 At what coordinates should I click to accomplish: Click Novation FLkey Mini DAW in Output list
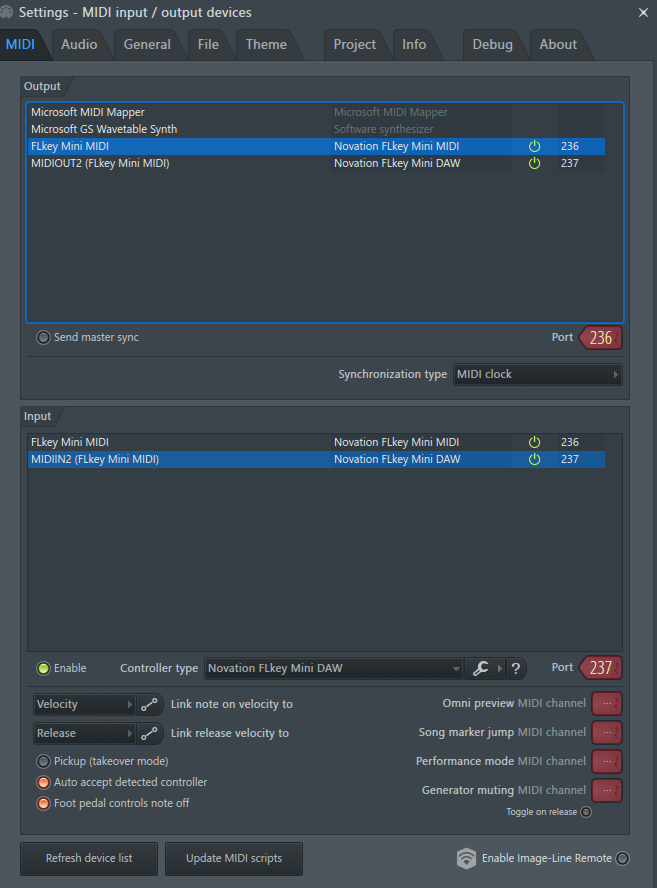397,163
